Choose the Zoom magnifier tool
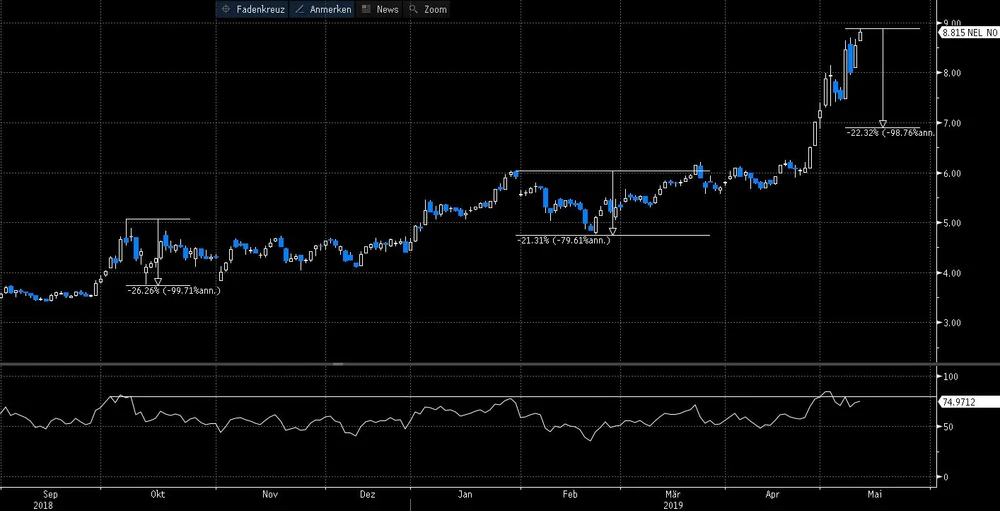1000x511 pixels. click(428, 9)
